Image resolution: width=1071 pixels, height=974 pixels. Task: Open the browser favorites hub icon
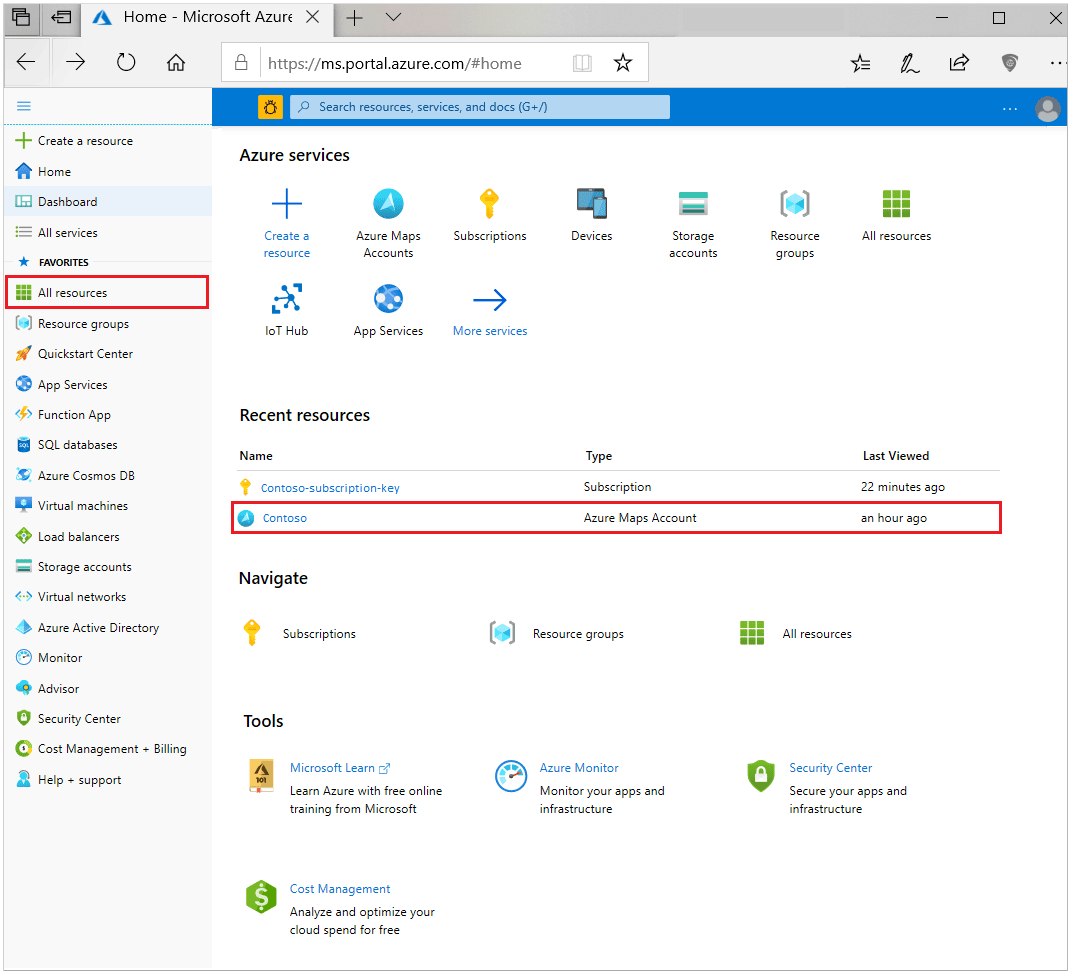coord(861,64)
